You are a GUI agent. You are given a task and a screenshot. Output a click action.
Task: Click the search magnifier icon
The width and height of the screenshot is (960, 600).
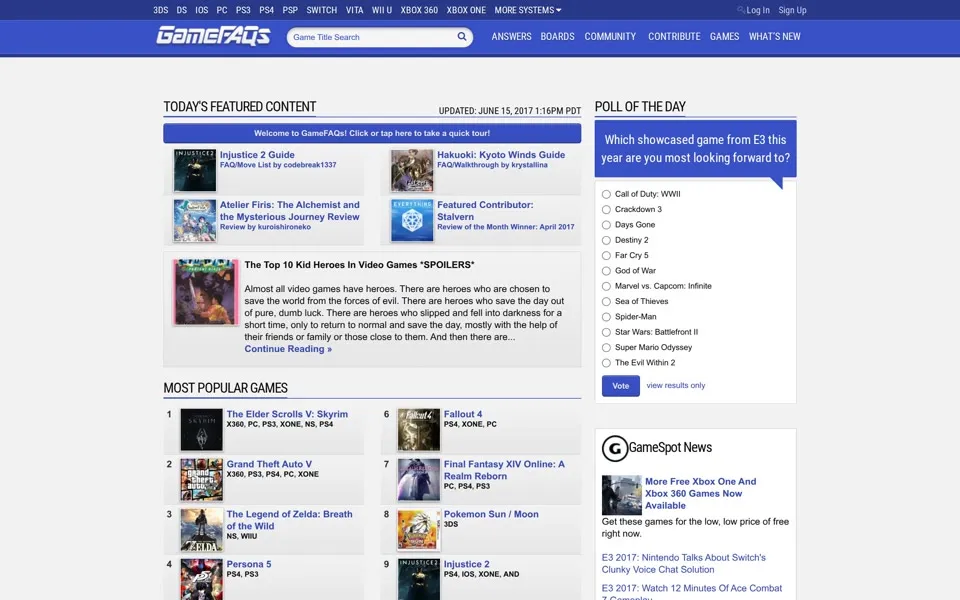(x=462, y=37)
